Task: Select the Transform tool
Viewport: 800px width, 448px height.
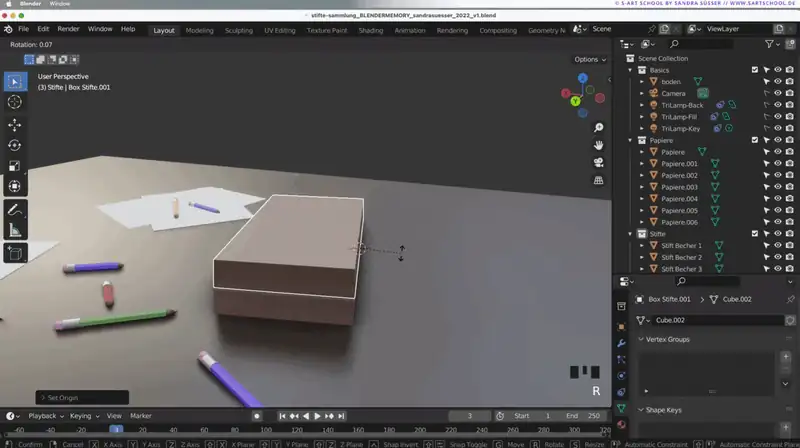Action: click(15, 186)
